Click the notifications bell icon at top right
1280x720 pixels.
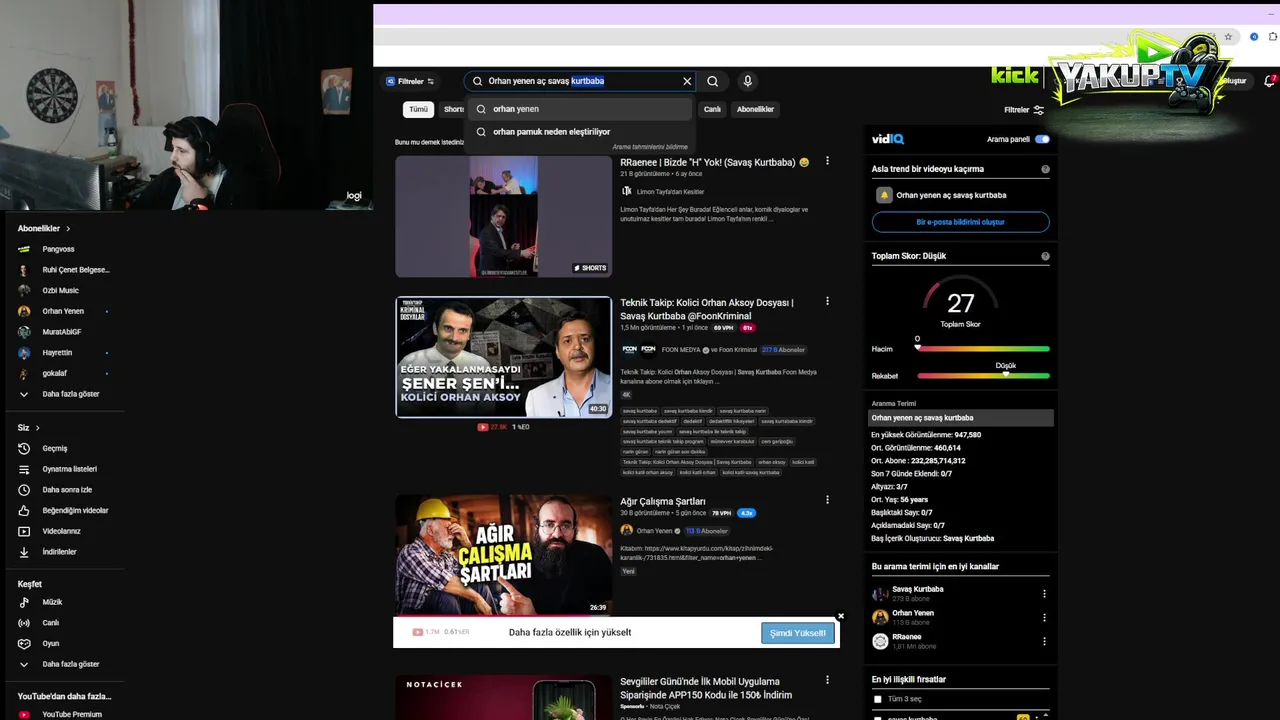pos(1269,81)
